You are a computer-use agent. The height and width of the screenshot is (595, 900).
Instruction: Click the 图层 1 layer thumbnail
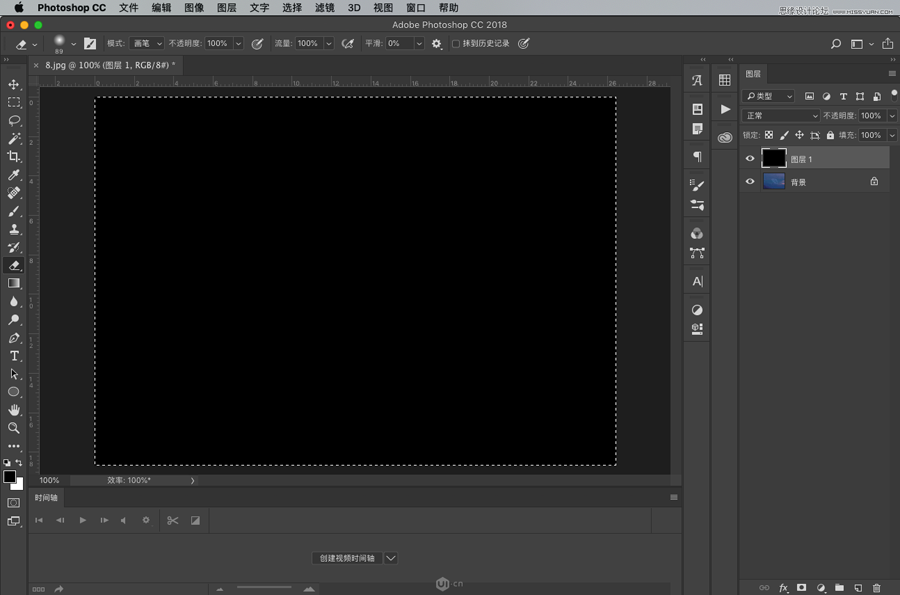774,158
